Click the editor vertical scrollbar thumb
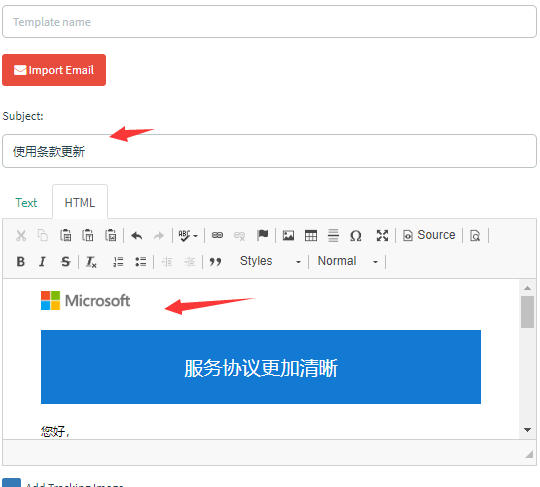 tap(527, 312)
